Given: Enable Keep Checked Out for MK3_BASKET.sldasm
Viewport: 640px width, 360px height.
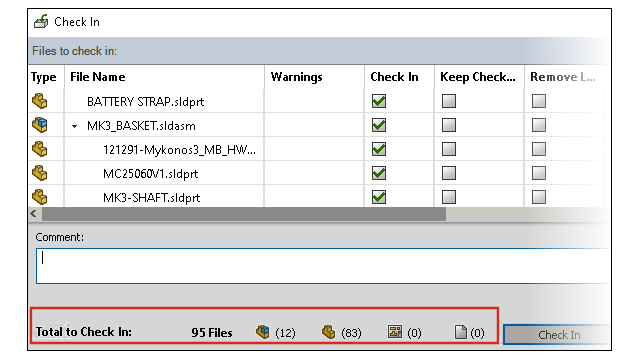Looking at the screenshot, I should (x=449, y=125).
